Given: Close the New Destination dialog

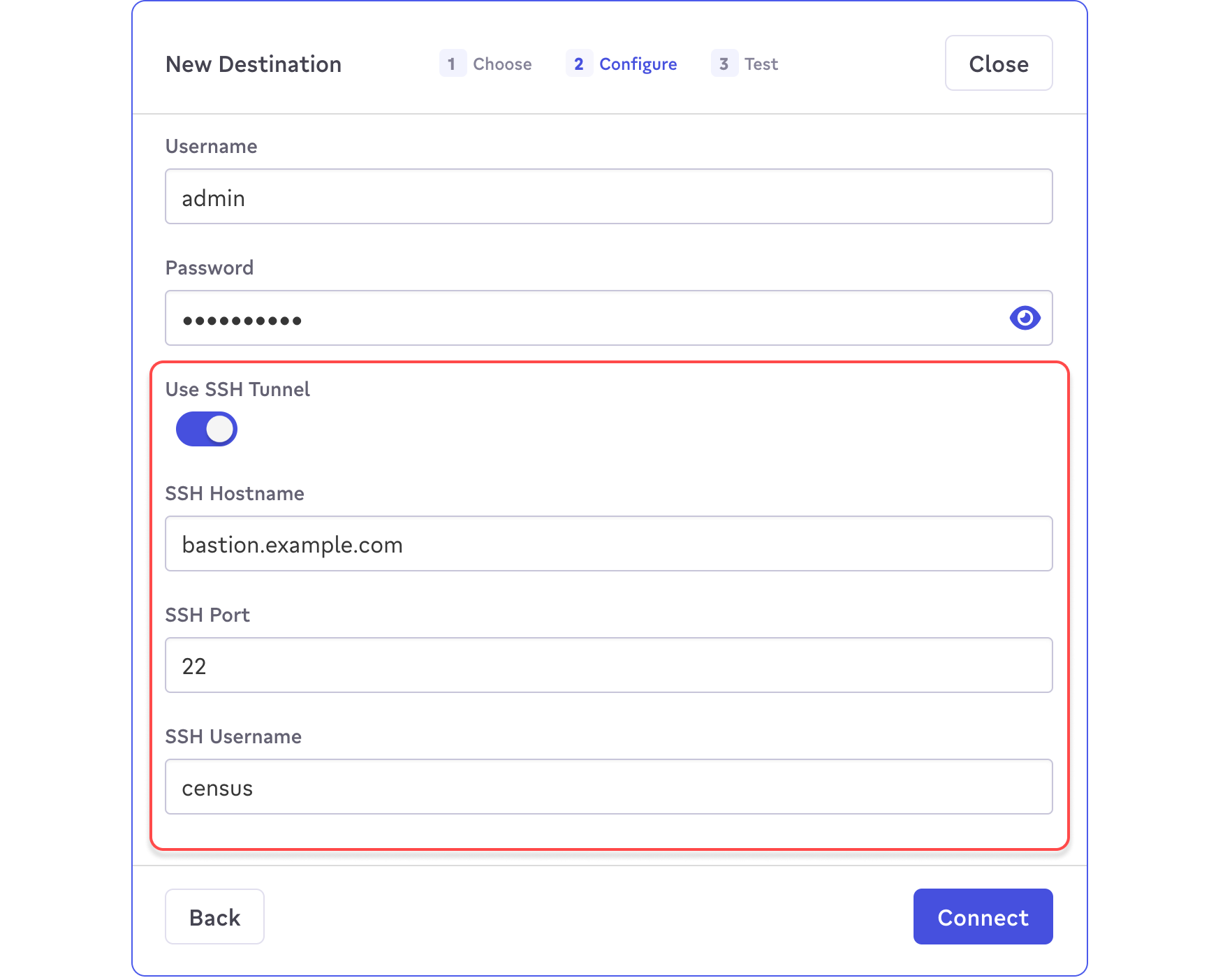Looking at the screenshot, I should tap(998, 64).
